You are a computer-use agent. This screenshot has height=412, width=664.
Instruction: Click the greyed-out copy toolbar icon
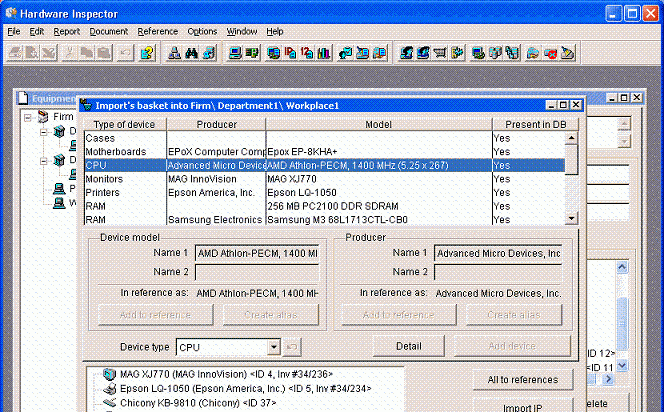(87, 53)
